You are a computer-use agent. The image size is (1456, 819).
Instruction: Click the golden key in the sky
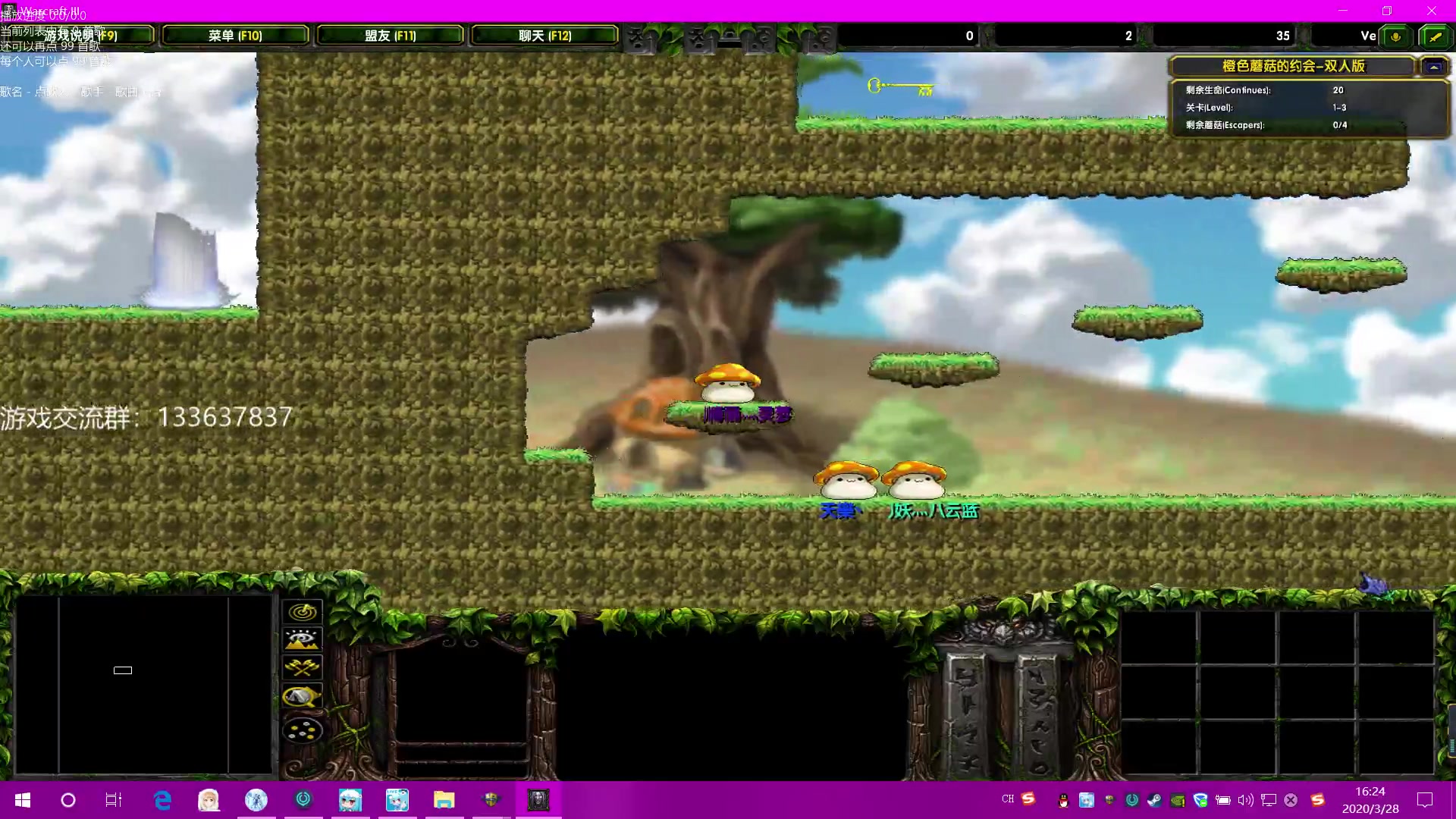901,87
